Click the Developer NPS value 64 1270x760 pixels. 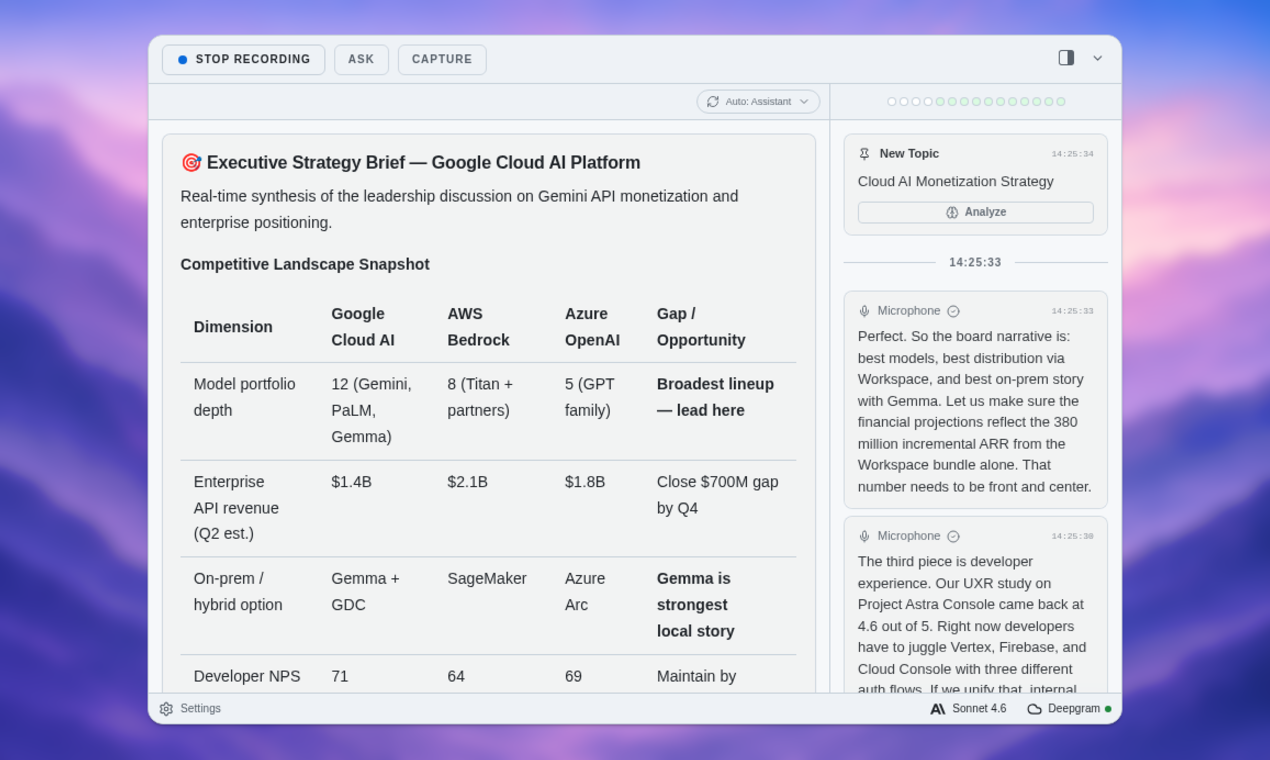456,676
